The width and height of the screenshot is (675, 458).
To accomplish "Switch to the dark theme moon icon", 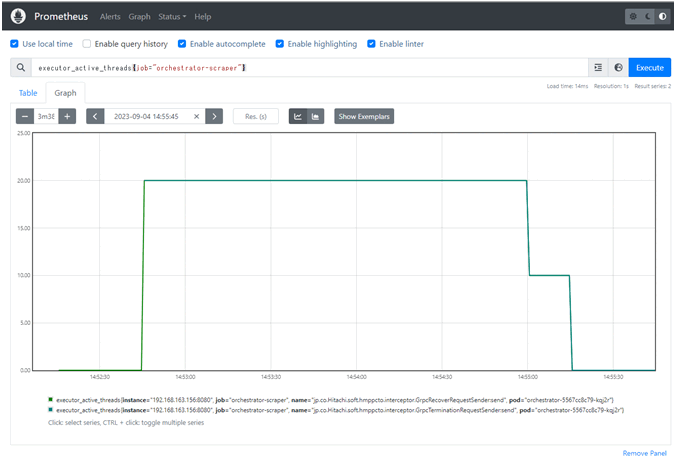I will (646, 17).
